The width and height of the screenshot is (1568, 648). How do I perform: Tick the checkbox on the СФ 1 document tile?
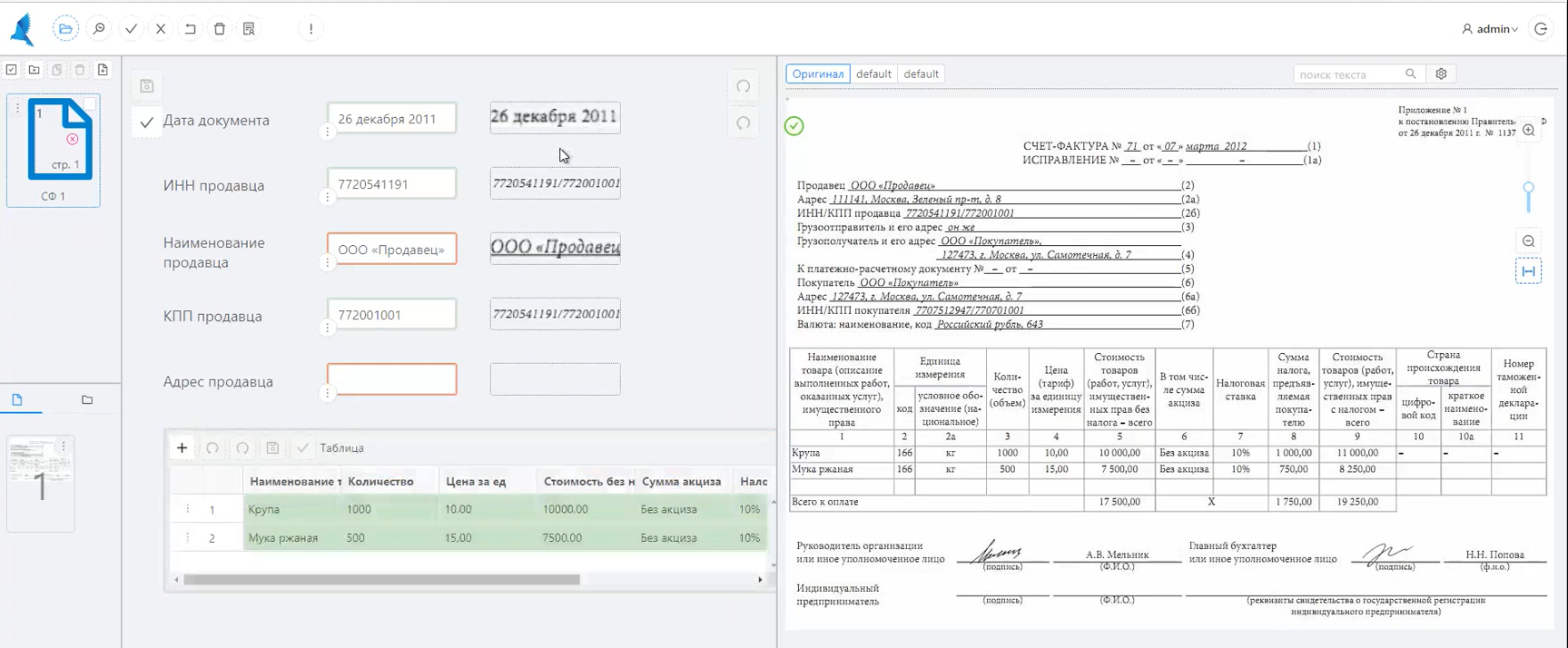90,106
